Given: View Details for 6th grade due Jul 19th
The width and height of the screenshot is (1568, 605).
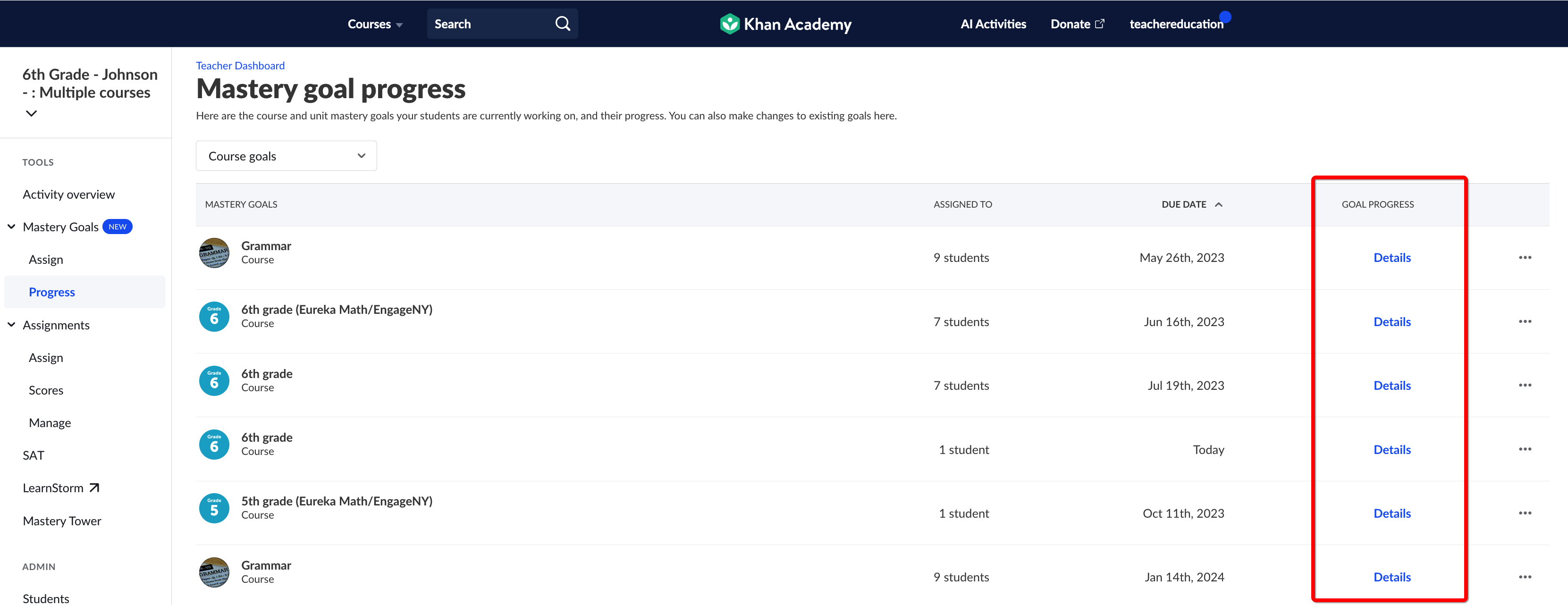Looking at the screenshot, I should click(1391, 385).
